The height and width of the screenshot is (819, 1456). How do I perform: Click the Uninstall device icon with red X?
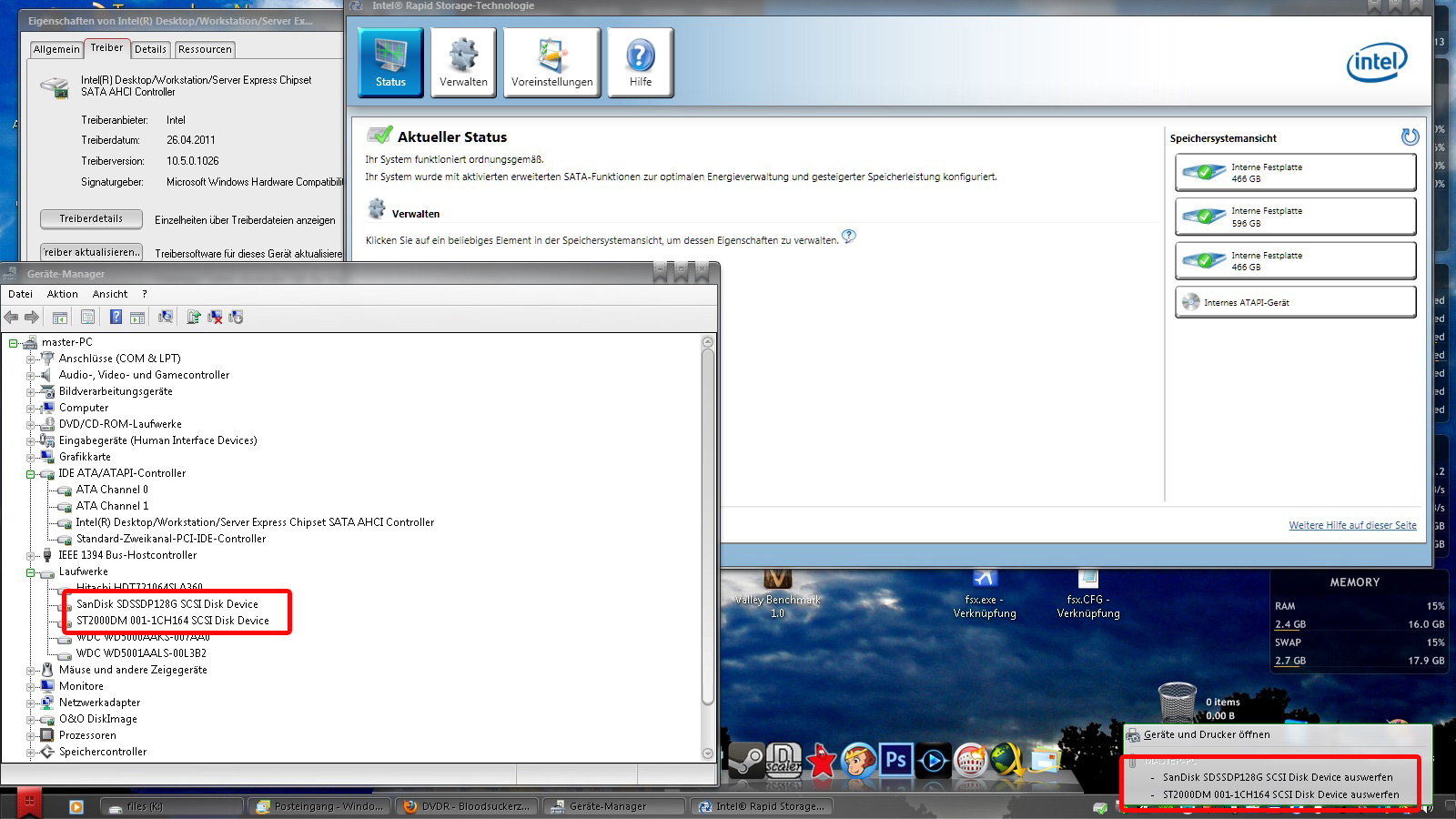(x=215, y=317)
